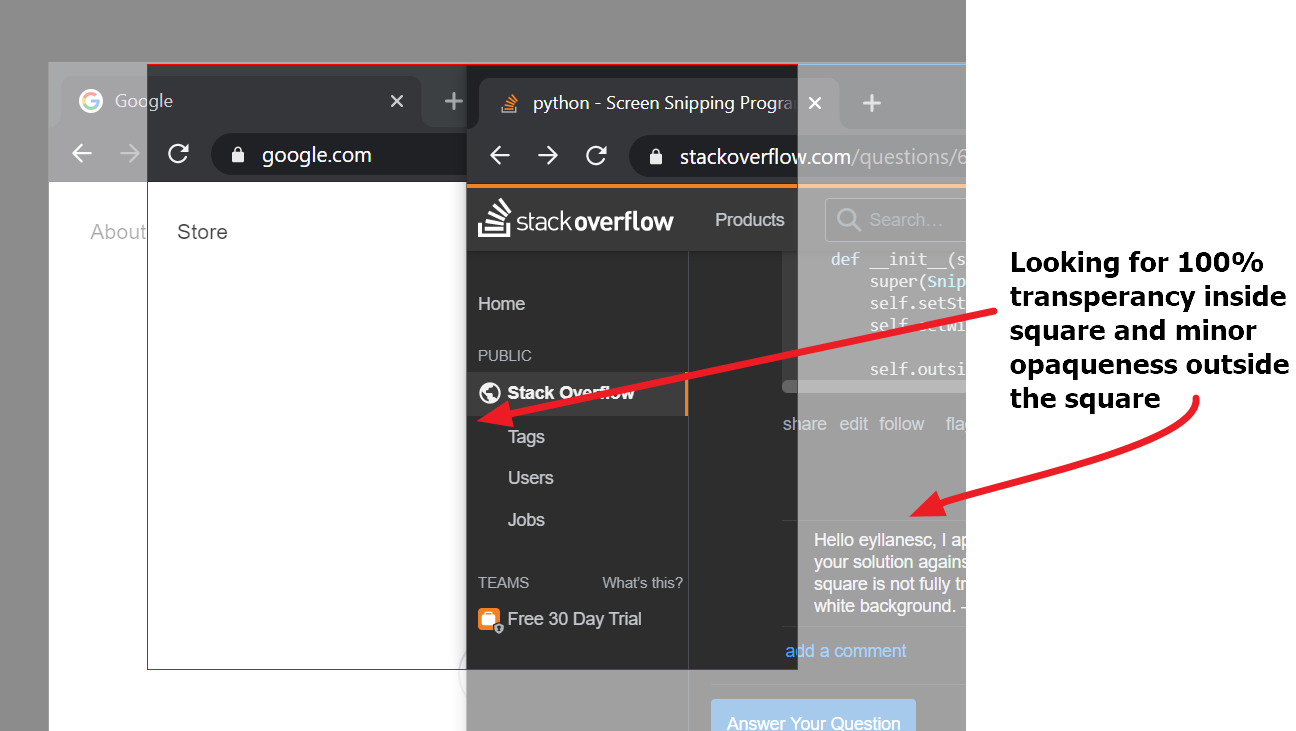Reload the google.com page
The image size is (1296, 731).
coord(178,154)
